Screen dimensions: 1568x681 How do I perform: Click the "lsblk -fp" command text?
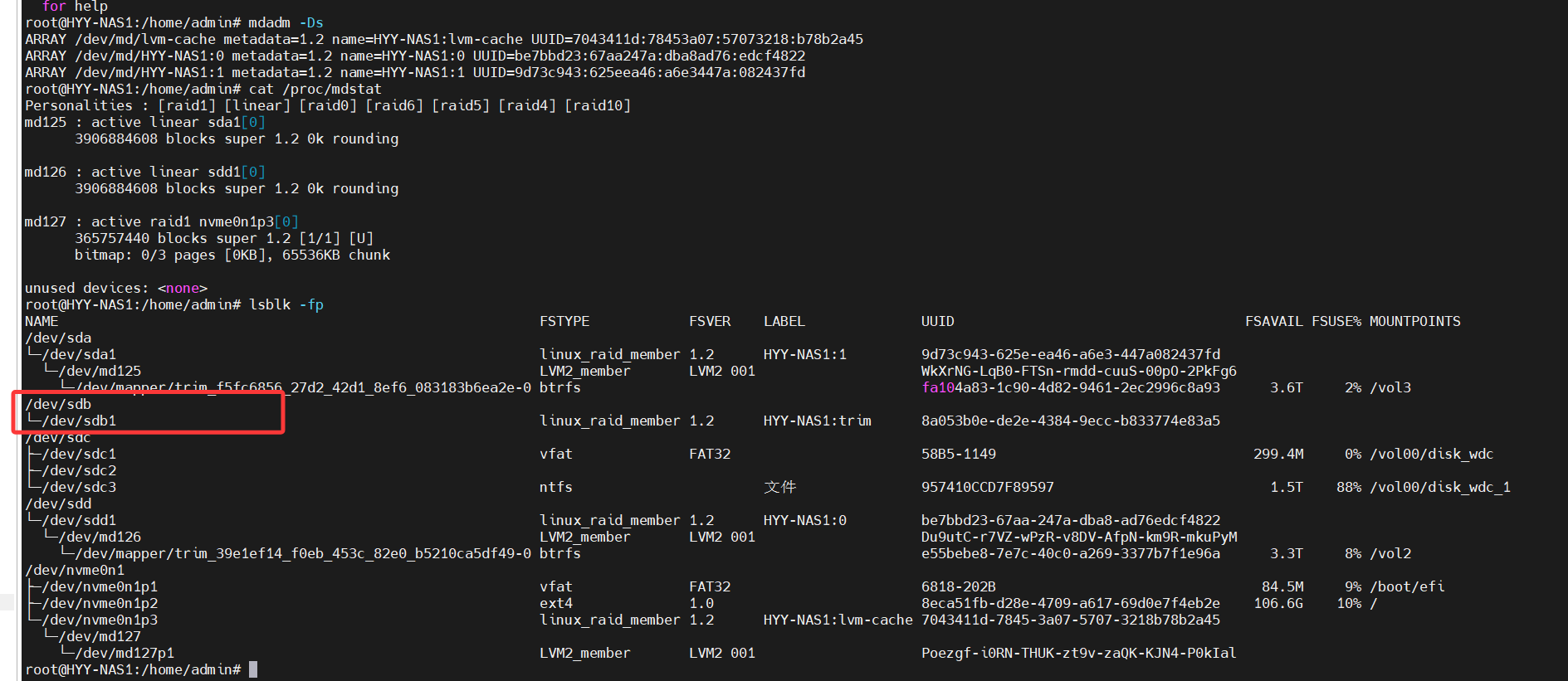coord(286,304)
